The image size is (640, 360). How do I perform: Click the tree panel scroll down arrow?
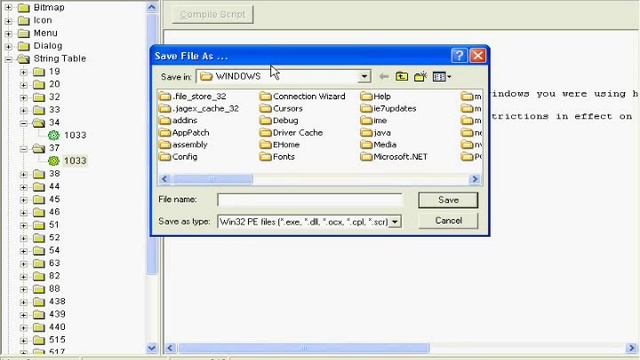(x=152, y=348)
